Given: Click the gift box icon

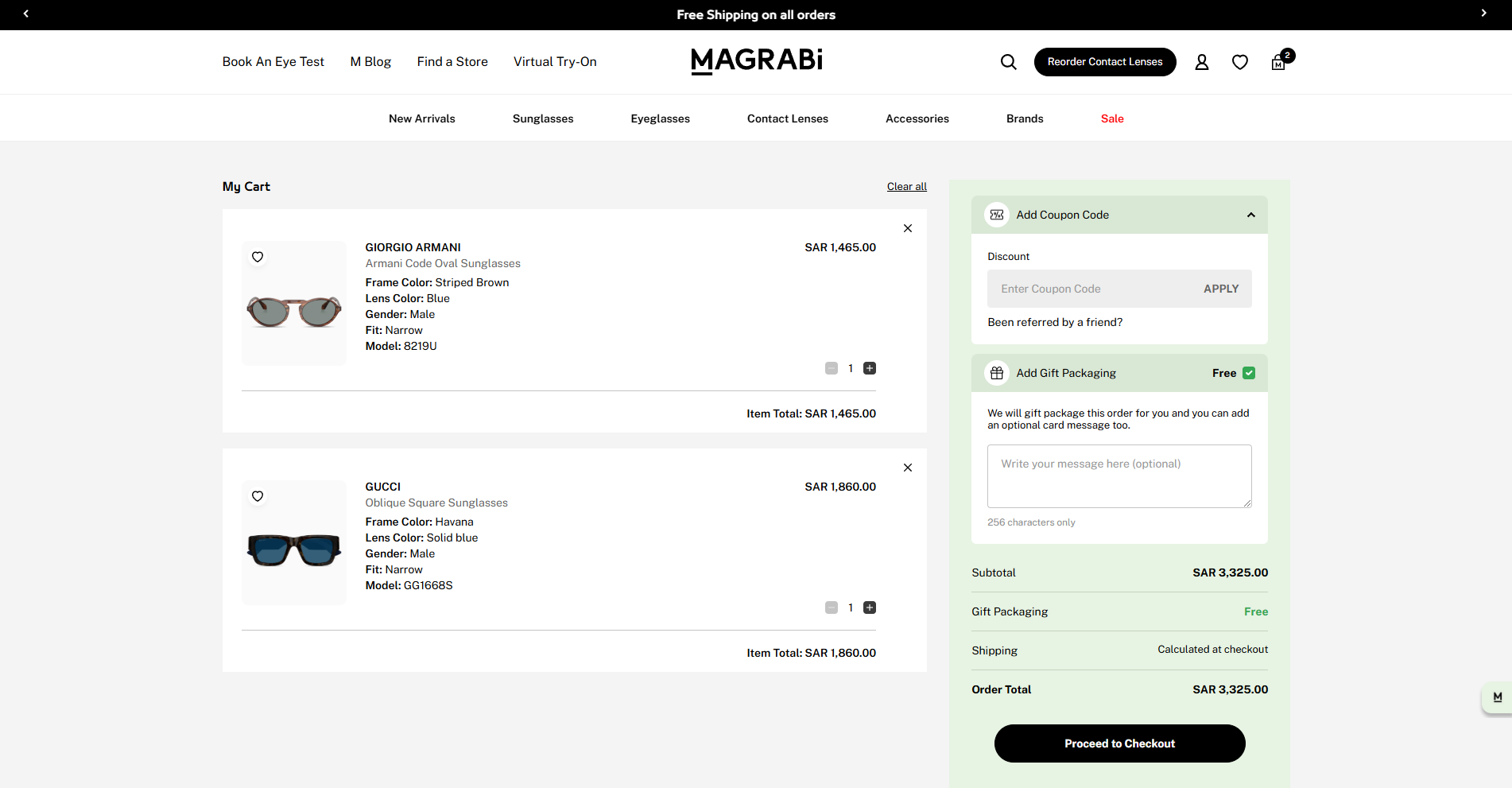Looking at the screenshot, I should pos(997,373).
